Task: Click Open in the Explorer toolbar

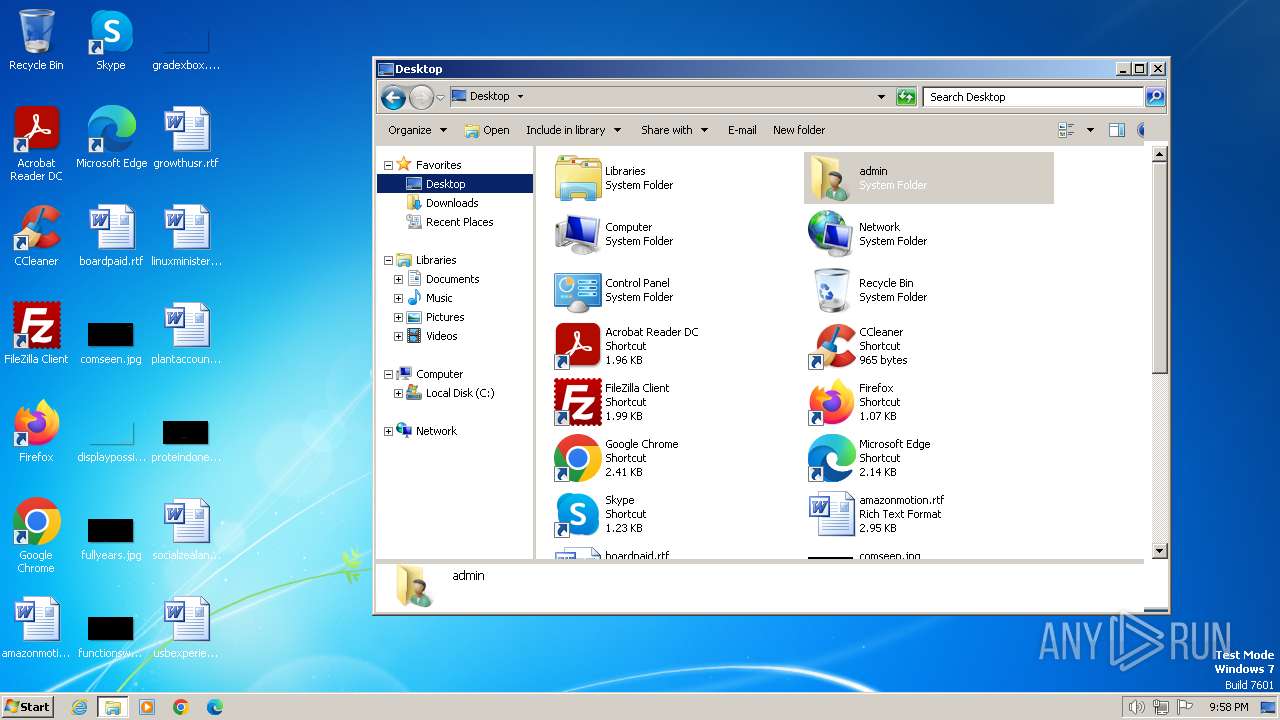Action: coord(487,130)
